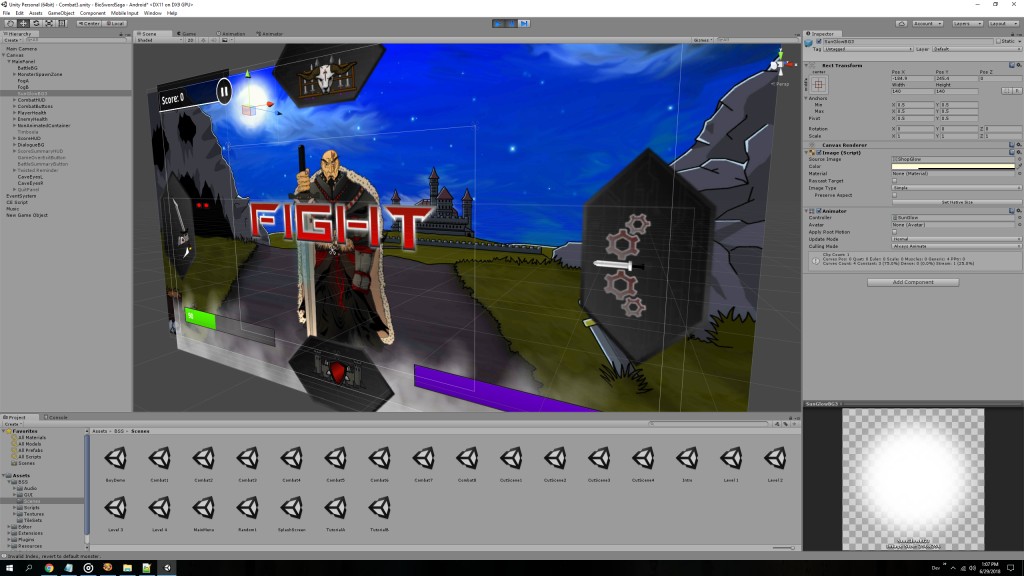This screenshot has height=576, width=1024.
Task: Click the cloud services icon
Action: pyautogui.click(x=903, y=22)
